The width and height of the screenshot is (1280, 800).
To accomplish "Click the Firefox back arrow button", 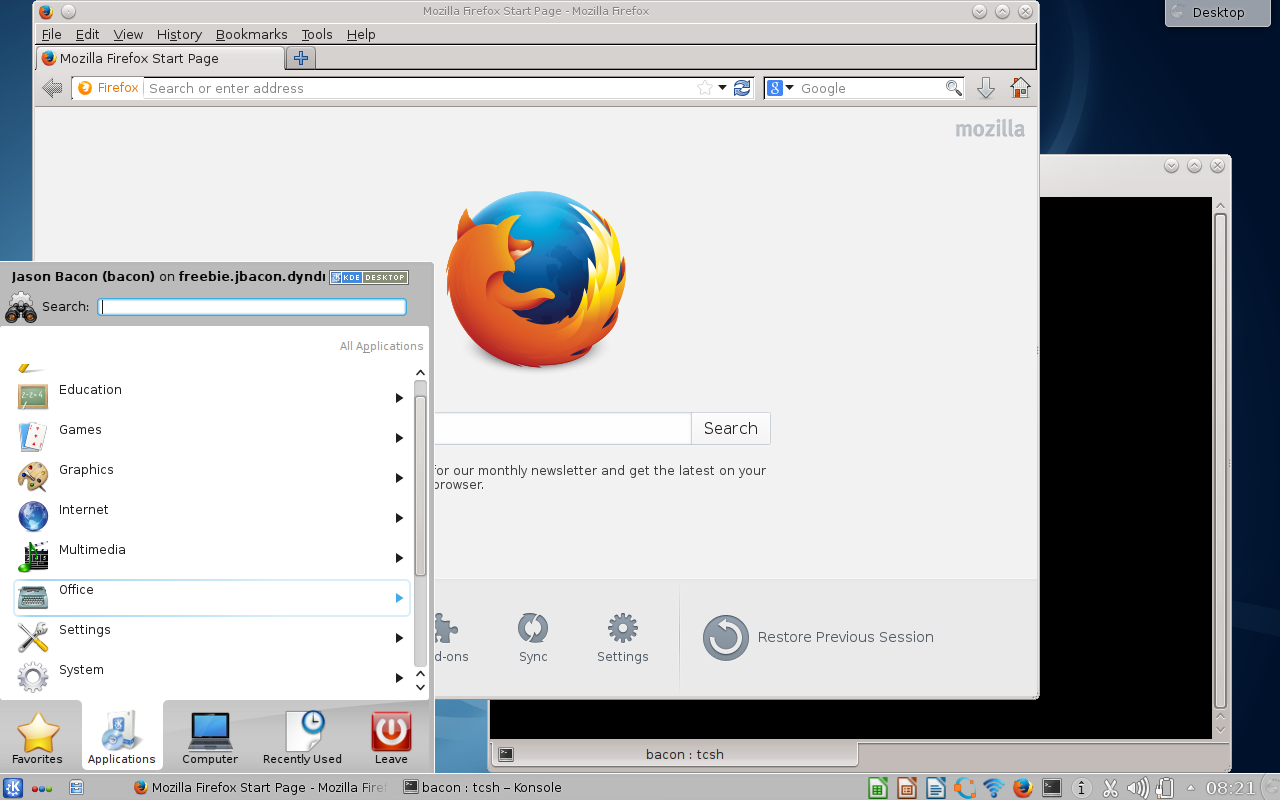I will (53, 88).
